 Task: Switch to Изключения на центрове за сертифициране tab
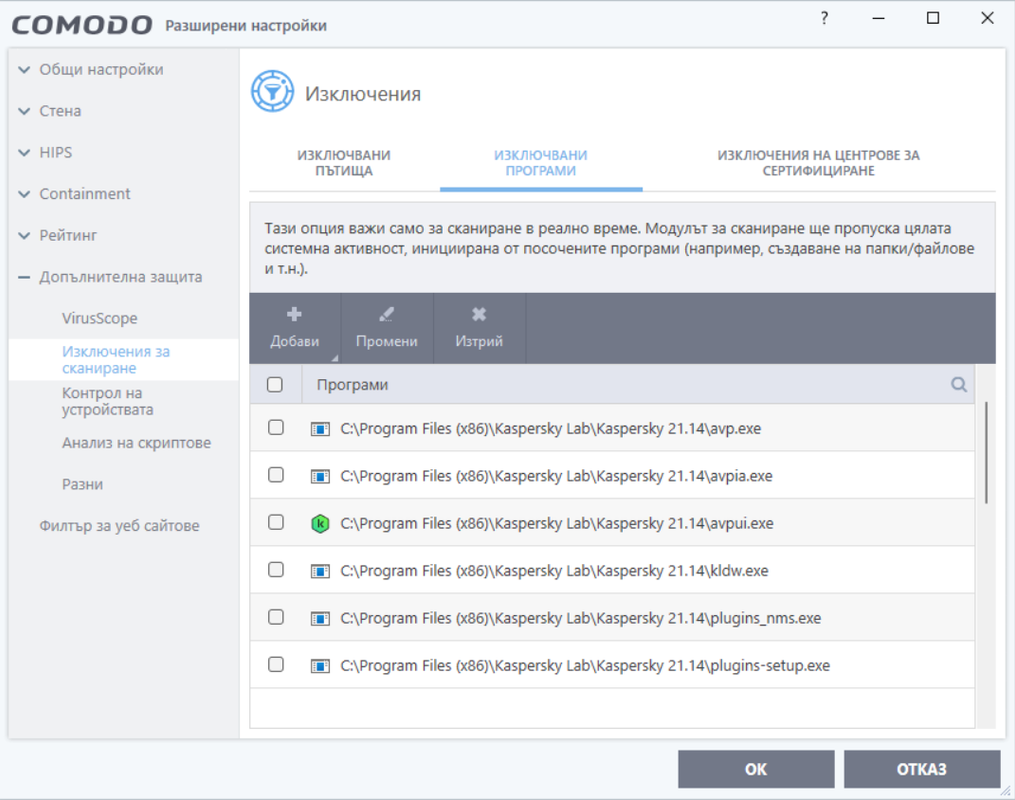coord(818,163)
